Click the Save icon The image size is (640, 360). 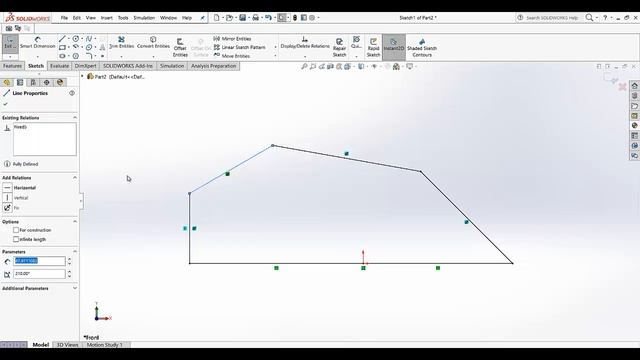click(242, 18)
